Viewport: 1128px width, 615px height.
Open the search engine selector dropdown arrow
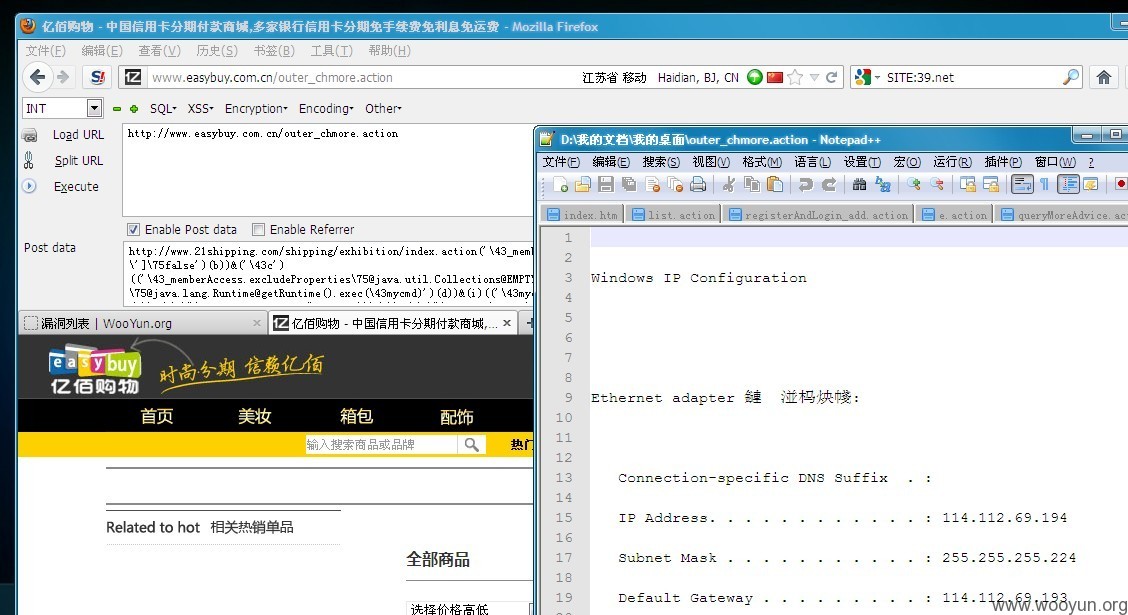point(877,78)
